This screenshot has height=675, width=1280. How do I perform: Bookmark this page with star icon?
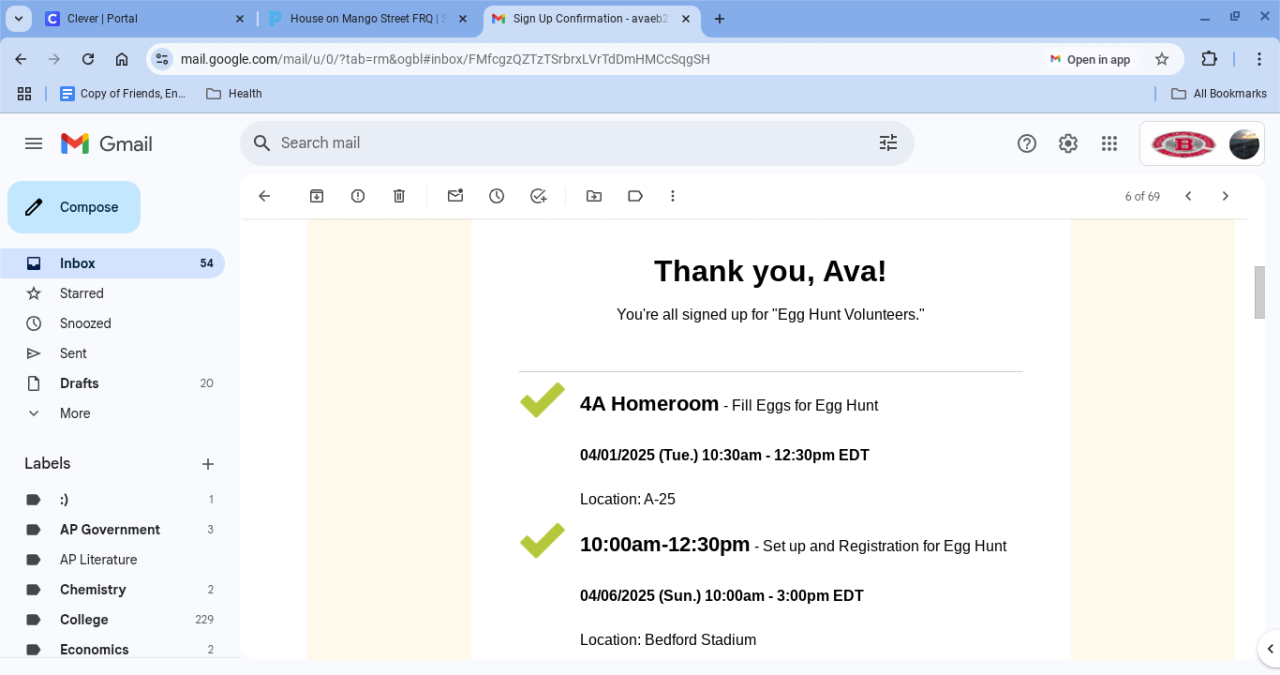coord(1162,59)
